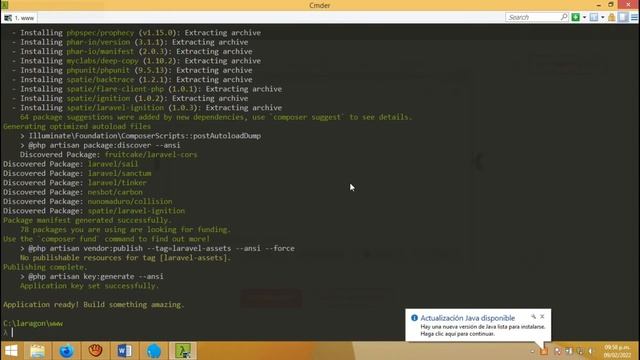The width and height of the screenshot is (640, 360).
Task: Click 'C:\laragon\www' path text
Action: tap(33, 323)
